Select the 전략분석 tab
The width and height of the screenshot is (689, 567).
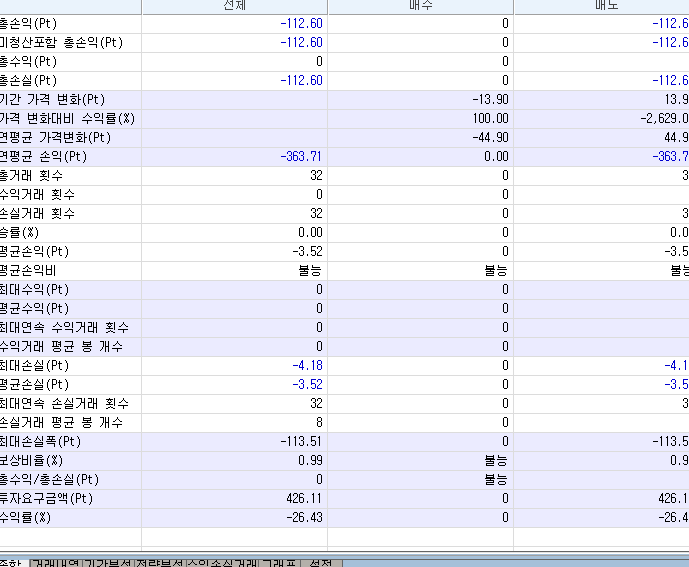pyautogui.click(x=160, y=562)
